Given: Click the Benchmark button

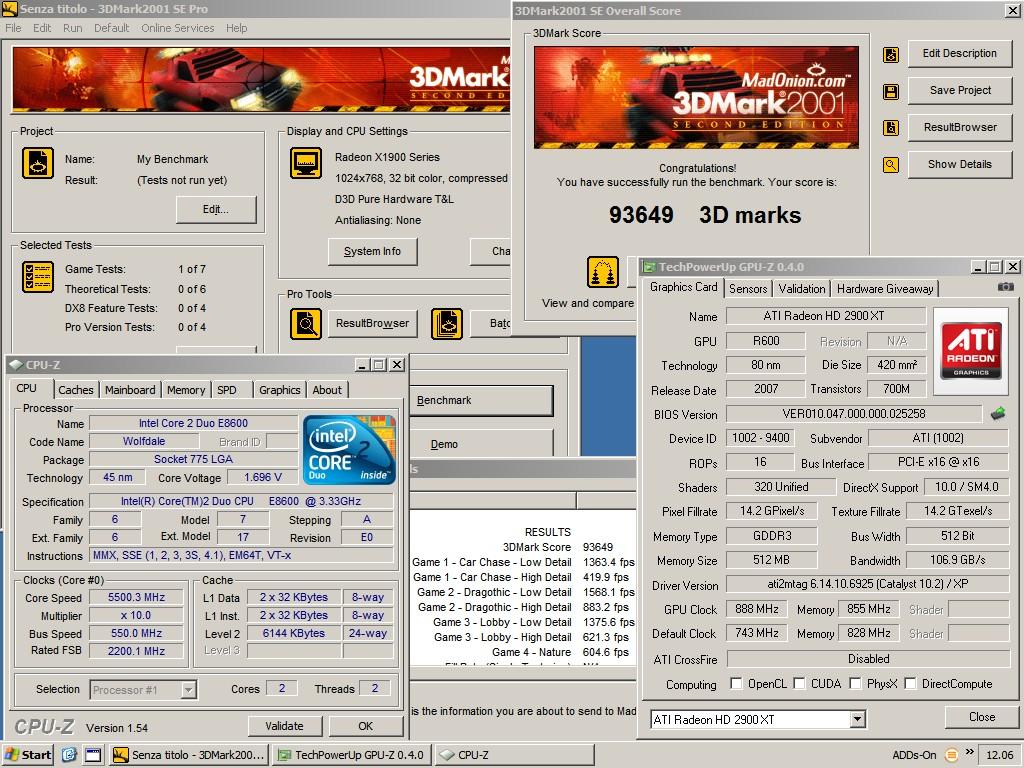Looking at the screenshot, I should [x=482, y=400].
